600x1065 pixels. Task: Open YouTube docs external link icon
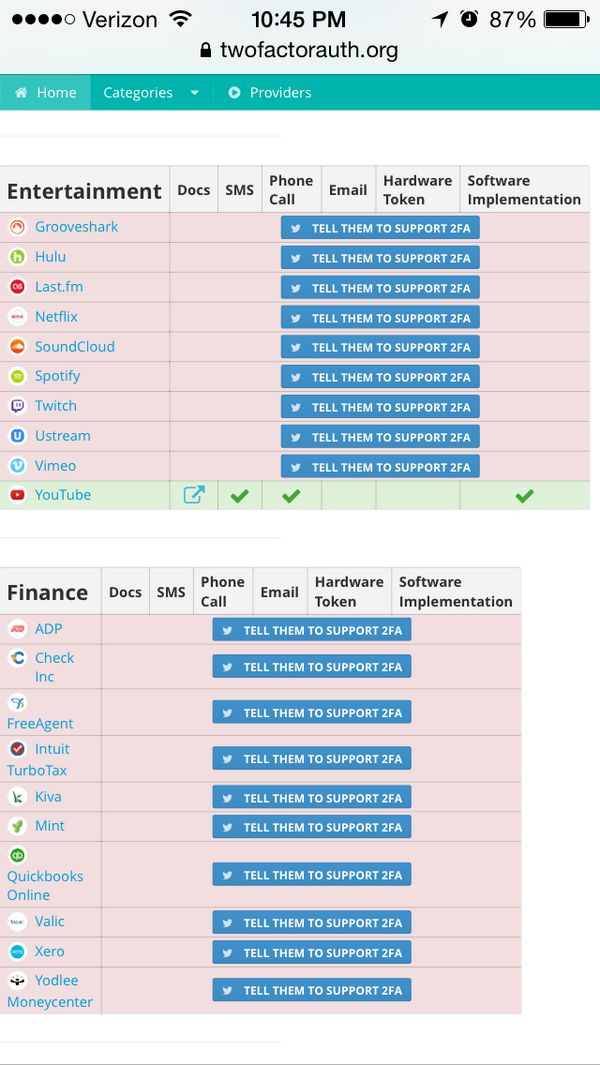194,495
